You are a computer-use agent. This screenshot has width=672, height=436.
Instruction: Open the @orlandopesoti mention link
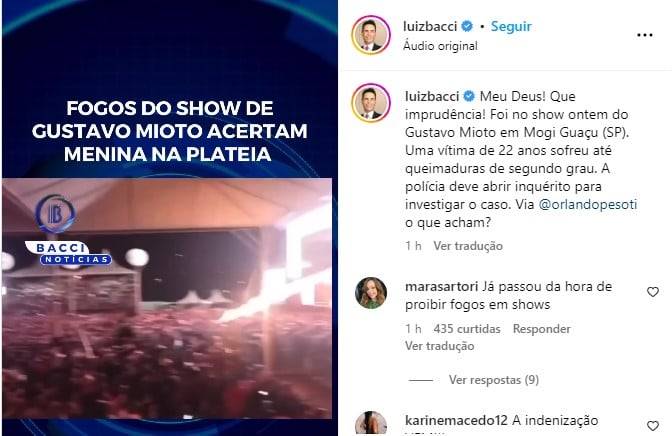(x=588, y=204)
